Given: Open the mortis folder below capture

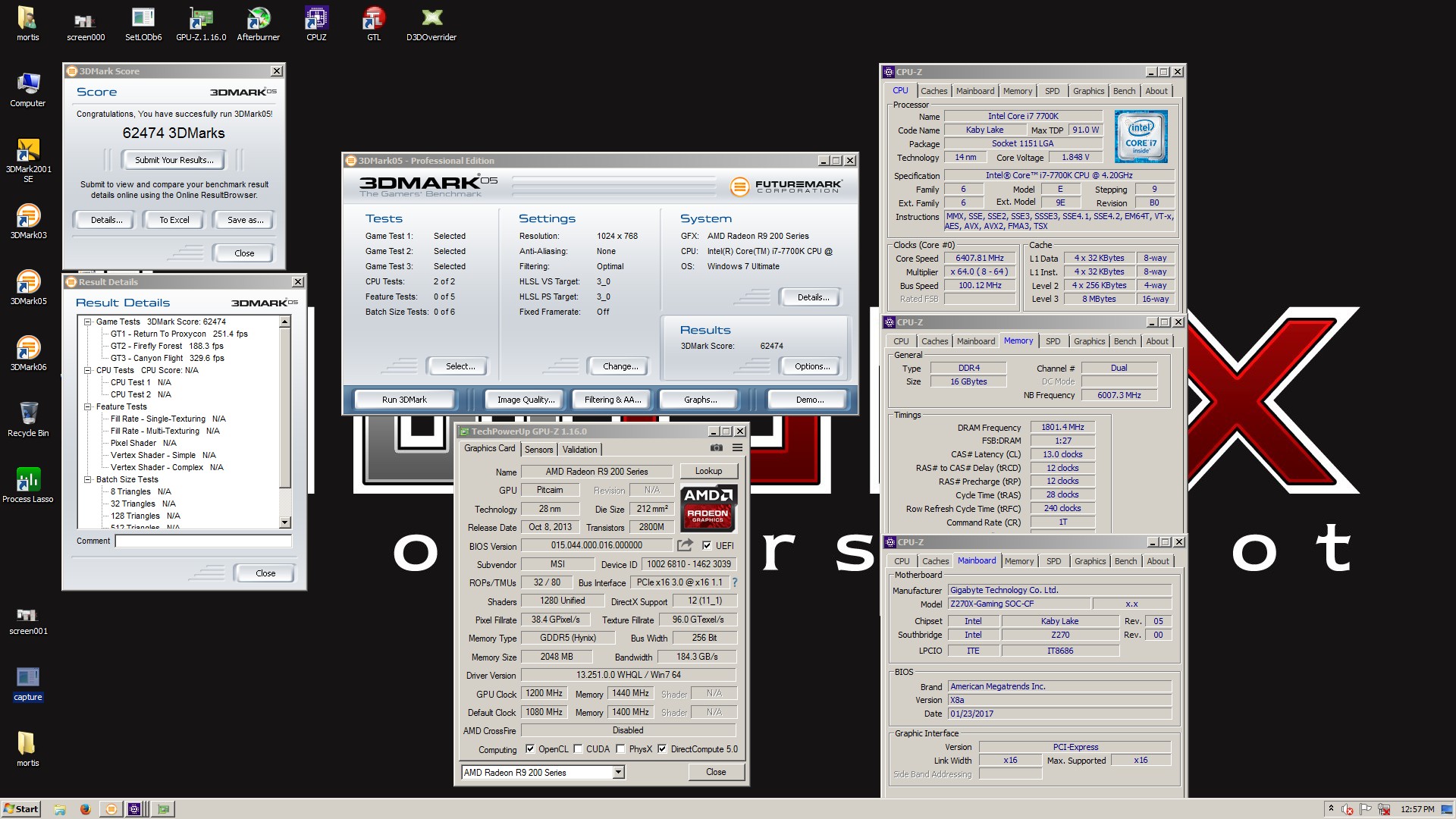Looking at the screenshot, I should (x=28, y=751).
